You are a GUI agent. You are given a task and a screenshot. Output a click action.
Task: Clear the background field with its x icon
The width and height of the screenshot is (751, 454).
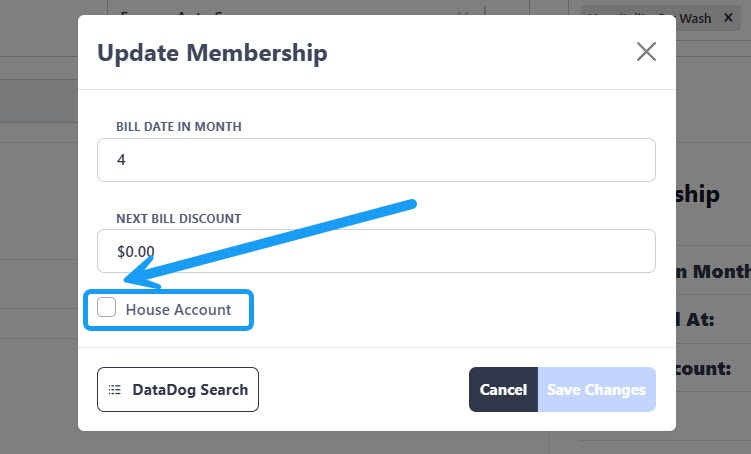tap(462, 16)
